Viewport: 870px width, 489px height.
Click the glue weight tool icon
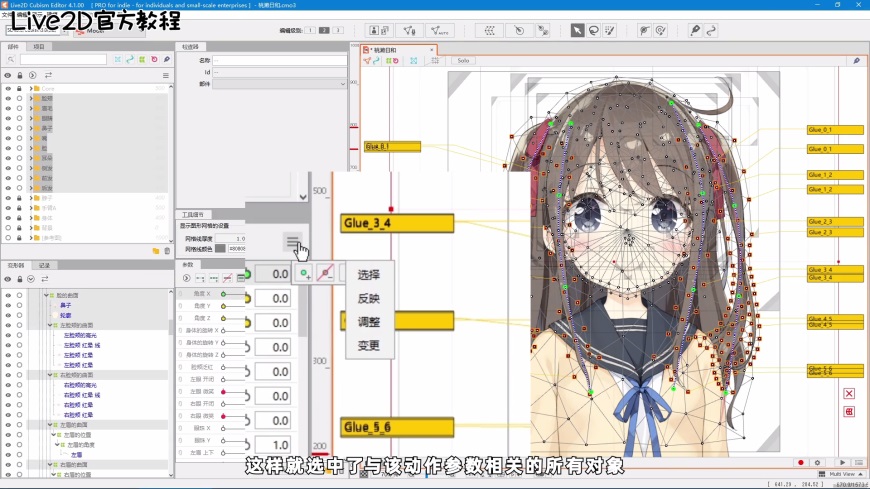click(x=660, y=31)
